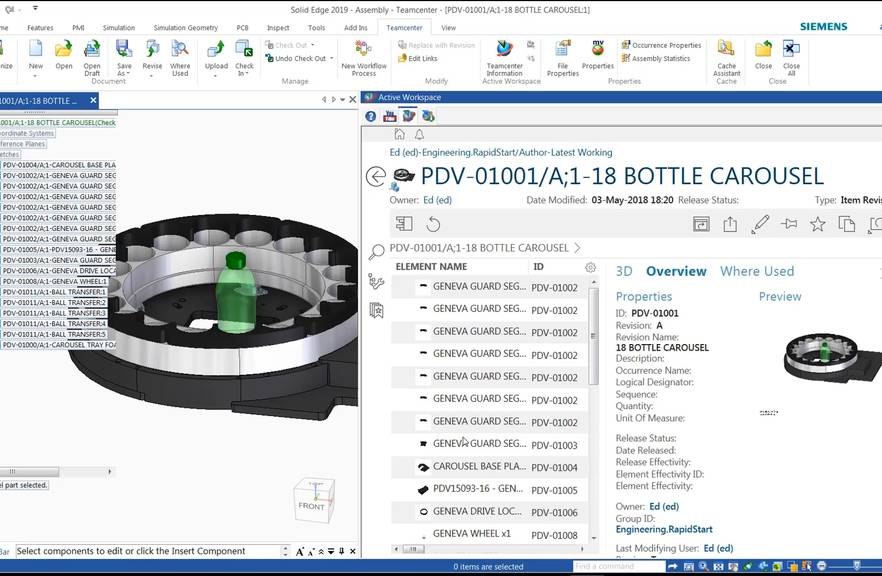Add item to favorites with the star icon
The height and width of the screenshot is (576, 882).
point(817,221)
